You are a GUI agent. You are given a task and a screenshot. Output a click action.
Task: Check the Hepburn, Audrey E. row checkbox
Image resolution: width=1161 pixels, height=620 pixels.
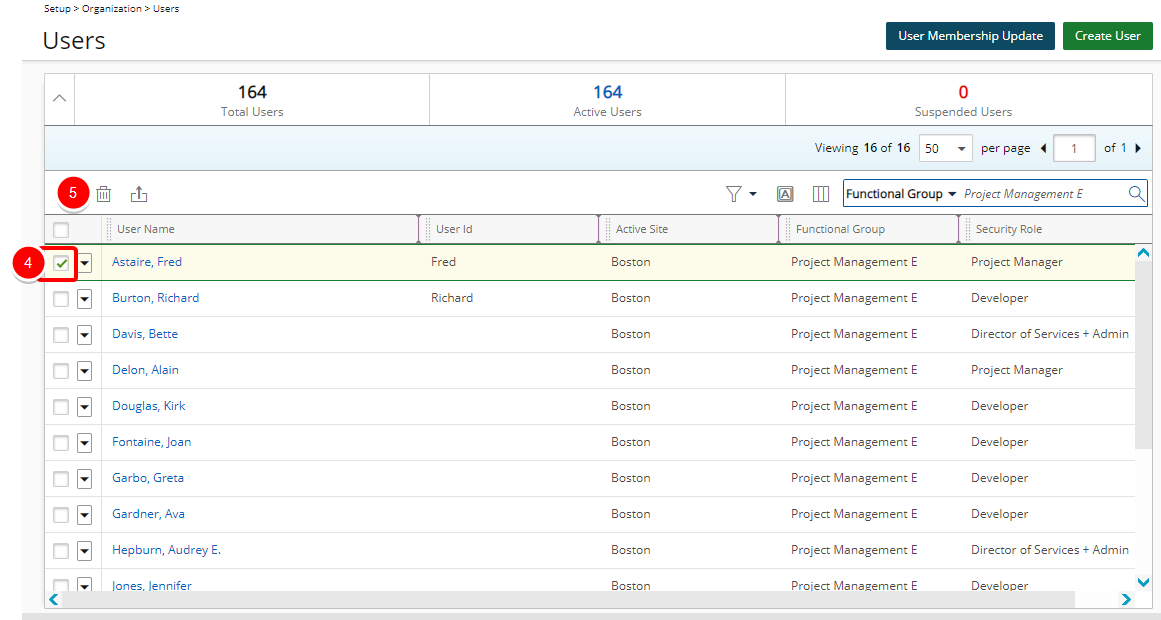click(61, 551)
